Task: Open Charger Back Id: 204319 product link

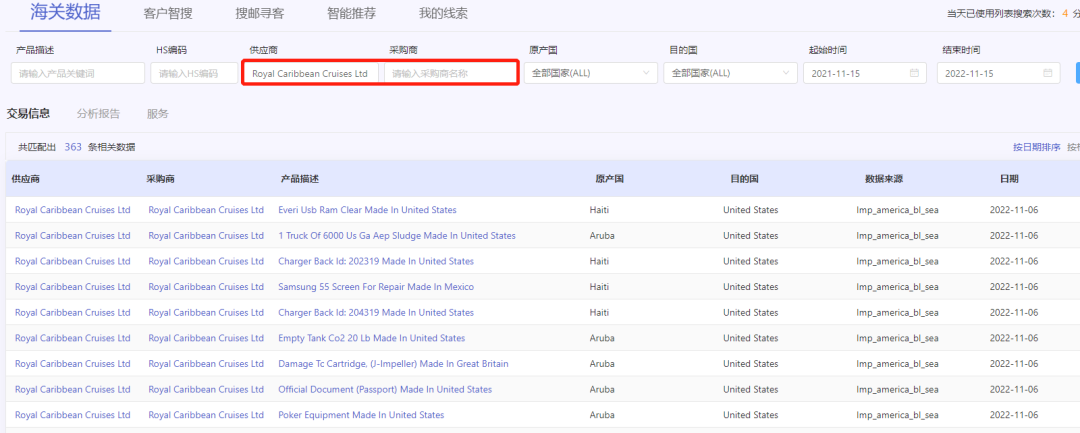Action: coord(376,313)
